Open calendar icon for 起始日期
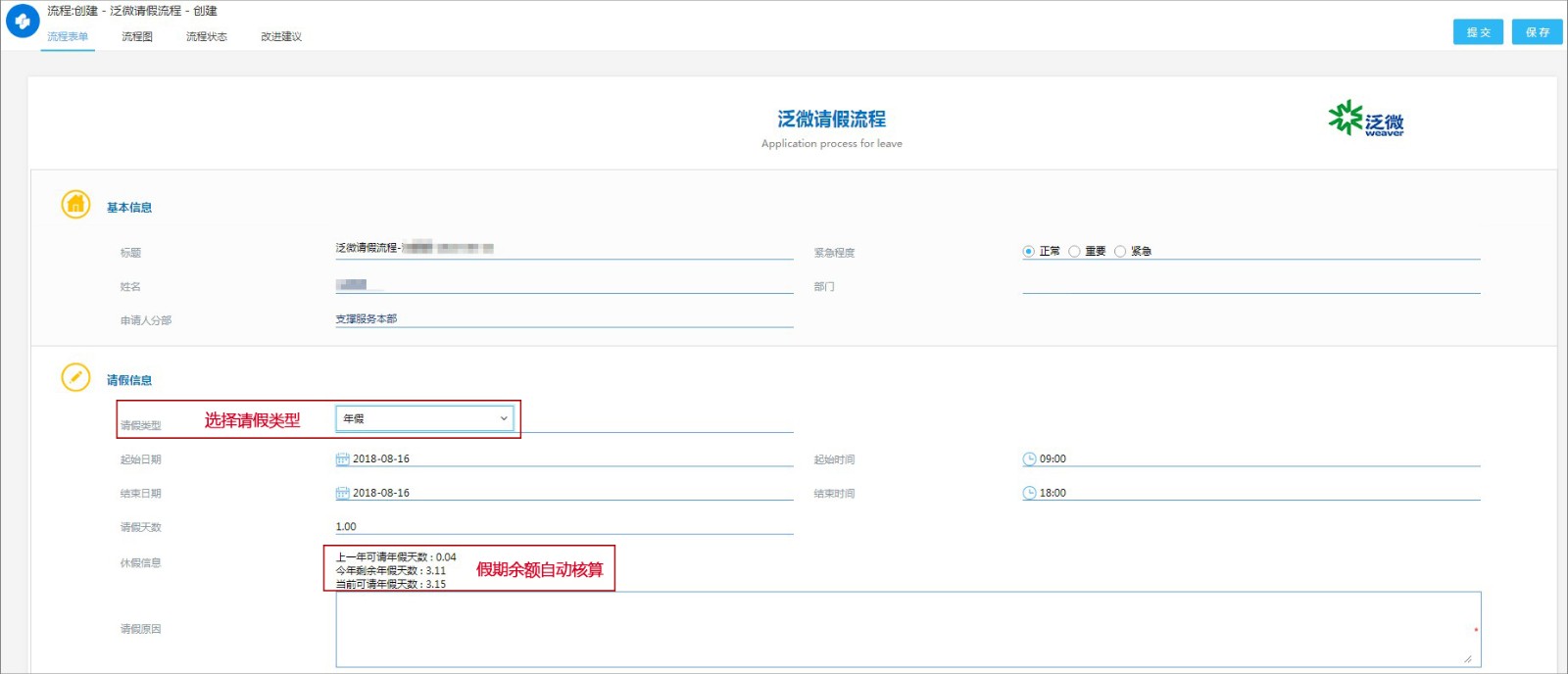Screen dimensions: 1568x674 pyautogui.click(x=342, y=458)
